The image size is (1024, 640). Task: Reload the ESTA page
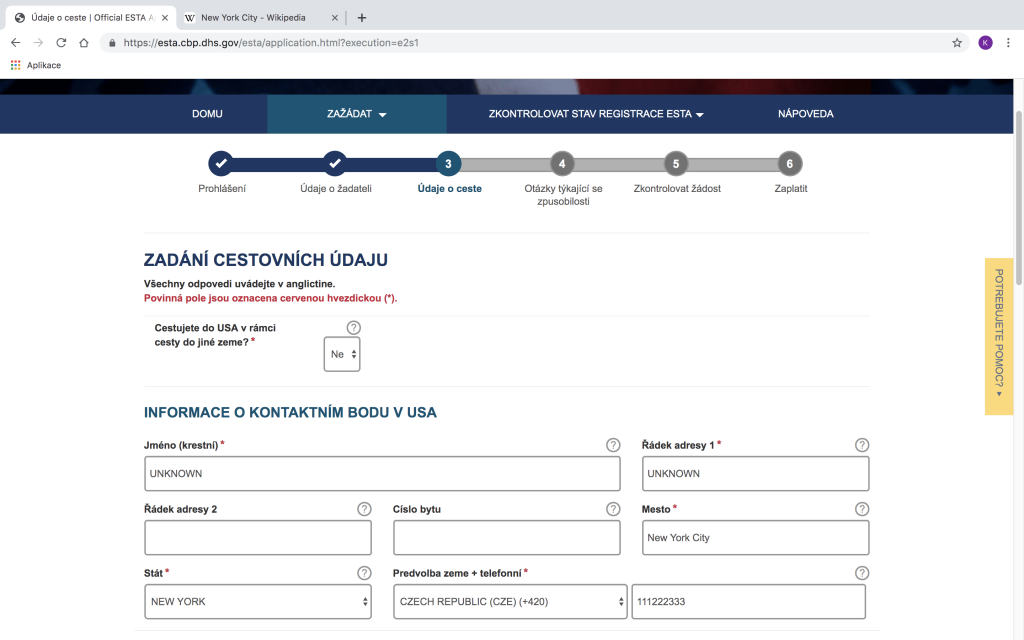(x=61, y=43)
